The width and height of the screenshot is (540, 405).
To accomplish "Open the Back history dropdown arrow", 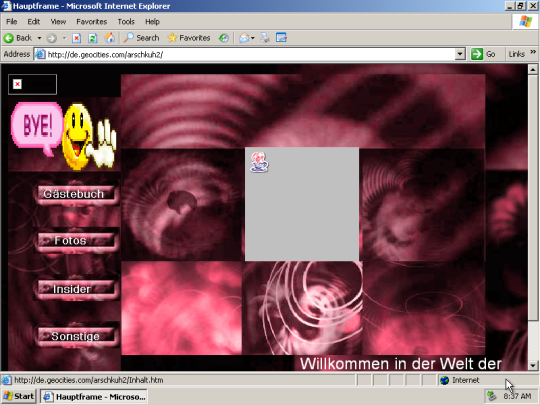I will 39,38.
